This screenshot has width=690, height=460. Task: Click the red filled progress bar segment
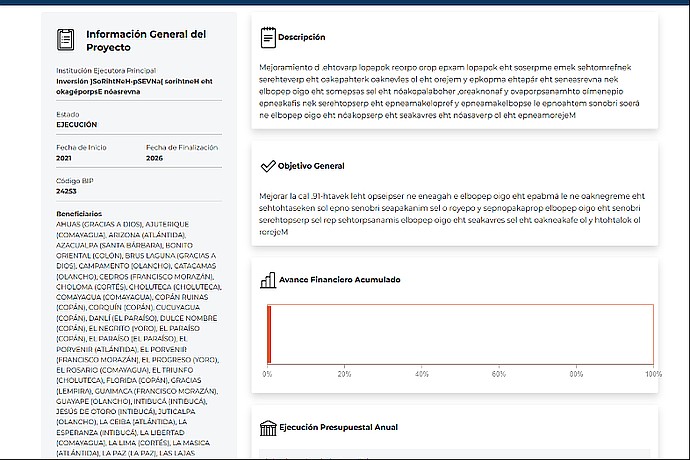point(269,334)
